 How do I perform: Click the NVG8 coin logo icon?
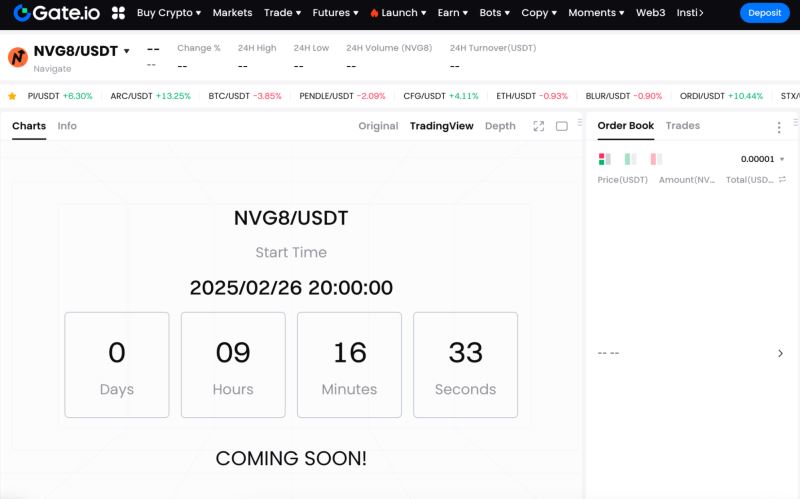17,57
